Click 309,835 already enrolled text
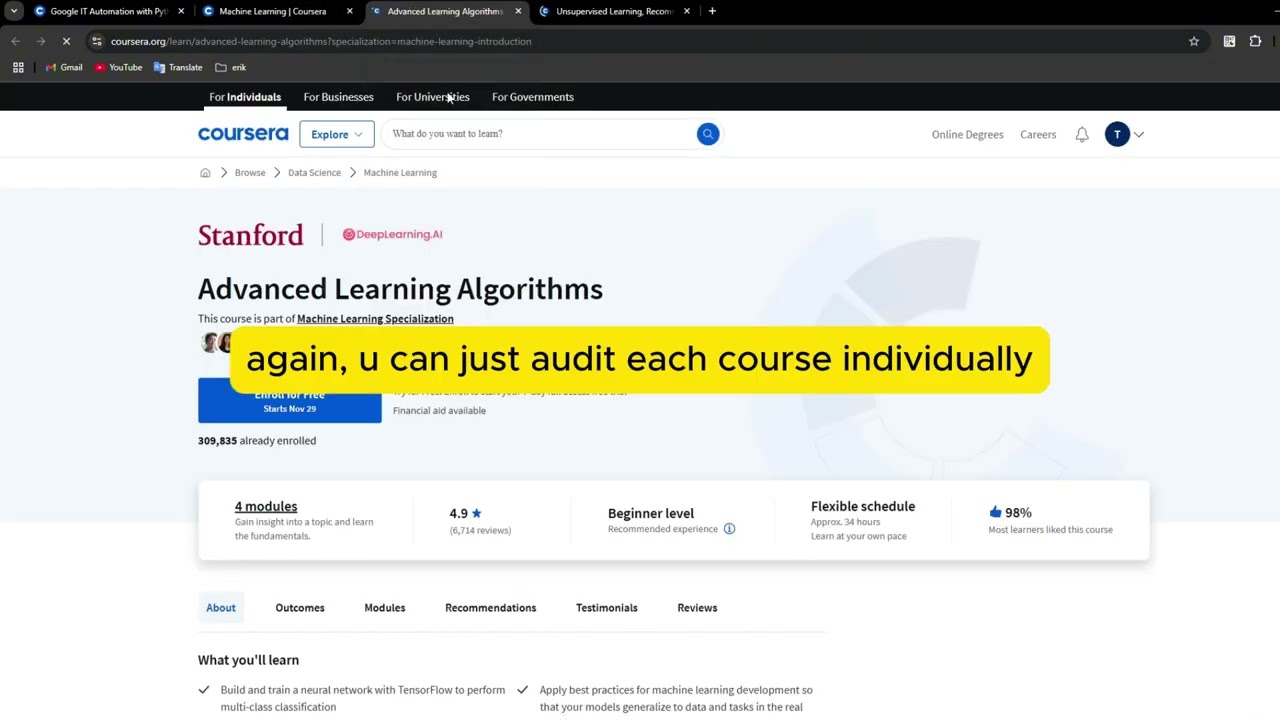 click(257, 441)
